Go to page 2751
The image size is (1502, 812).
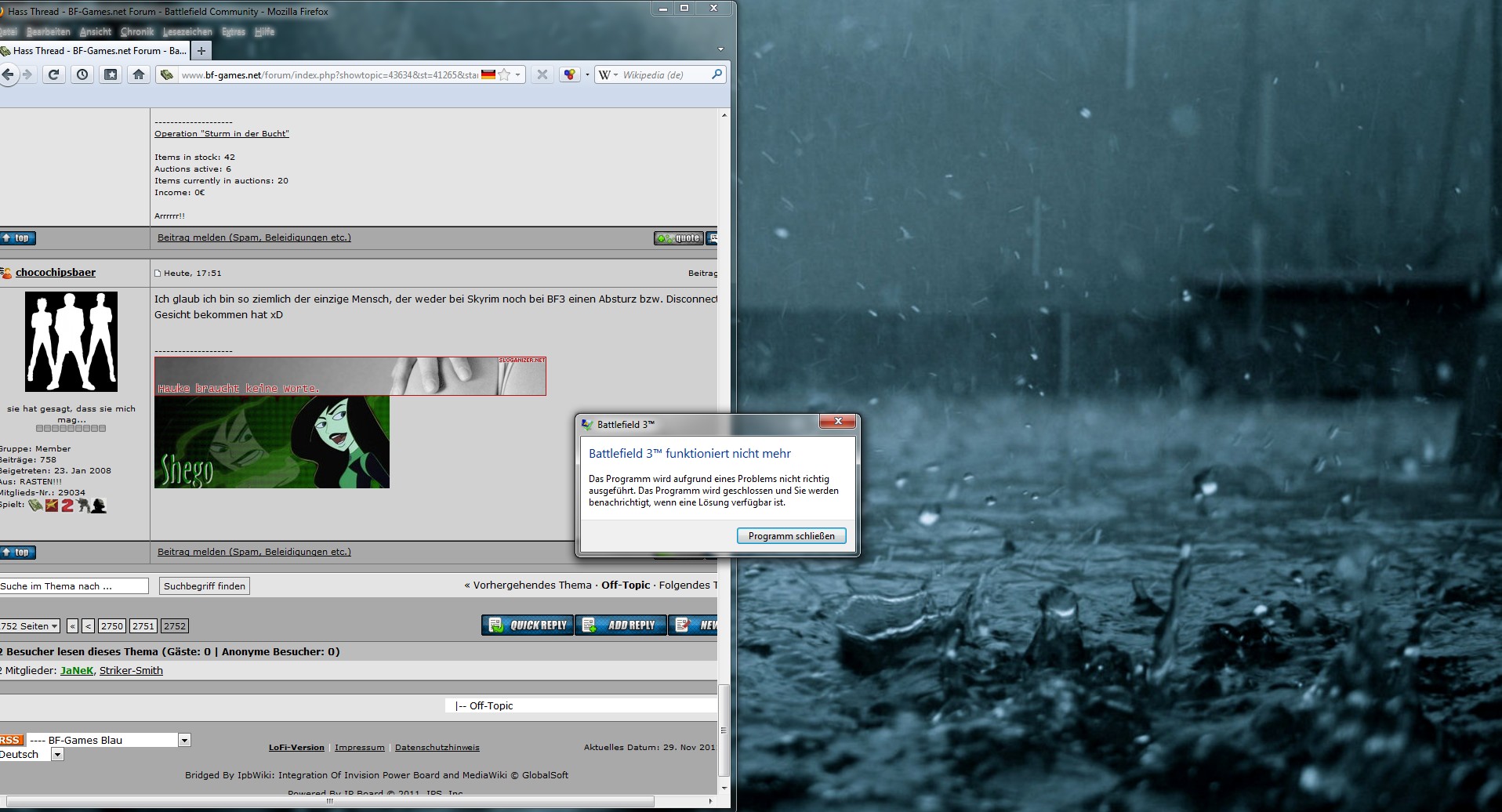(x=143, y=626)
